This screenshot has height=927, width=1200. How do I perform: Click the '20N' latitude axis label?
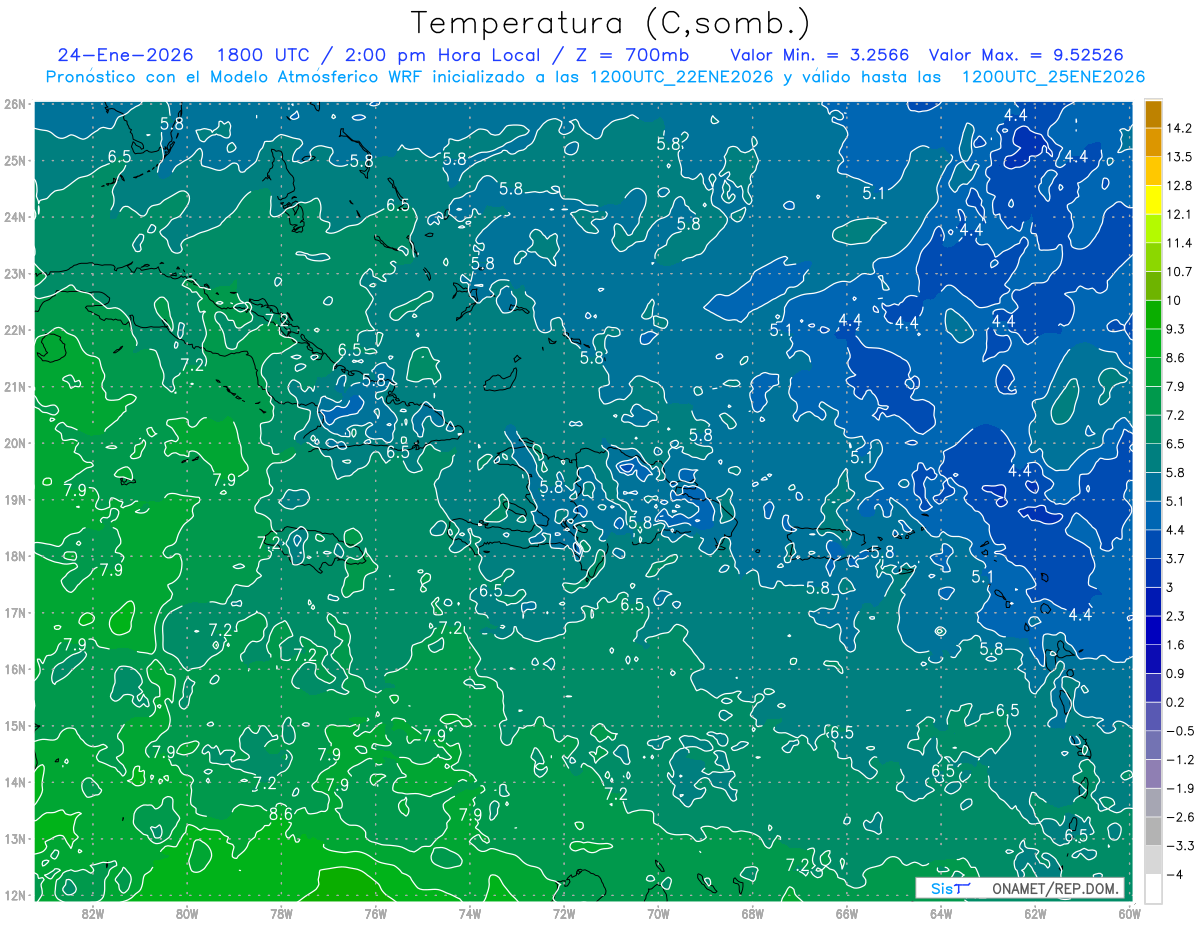coord(15,443)
